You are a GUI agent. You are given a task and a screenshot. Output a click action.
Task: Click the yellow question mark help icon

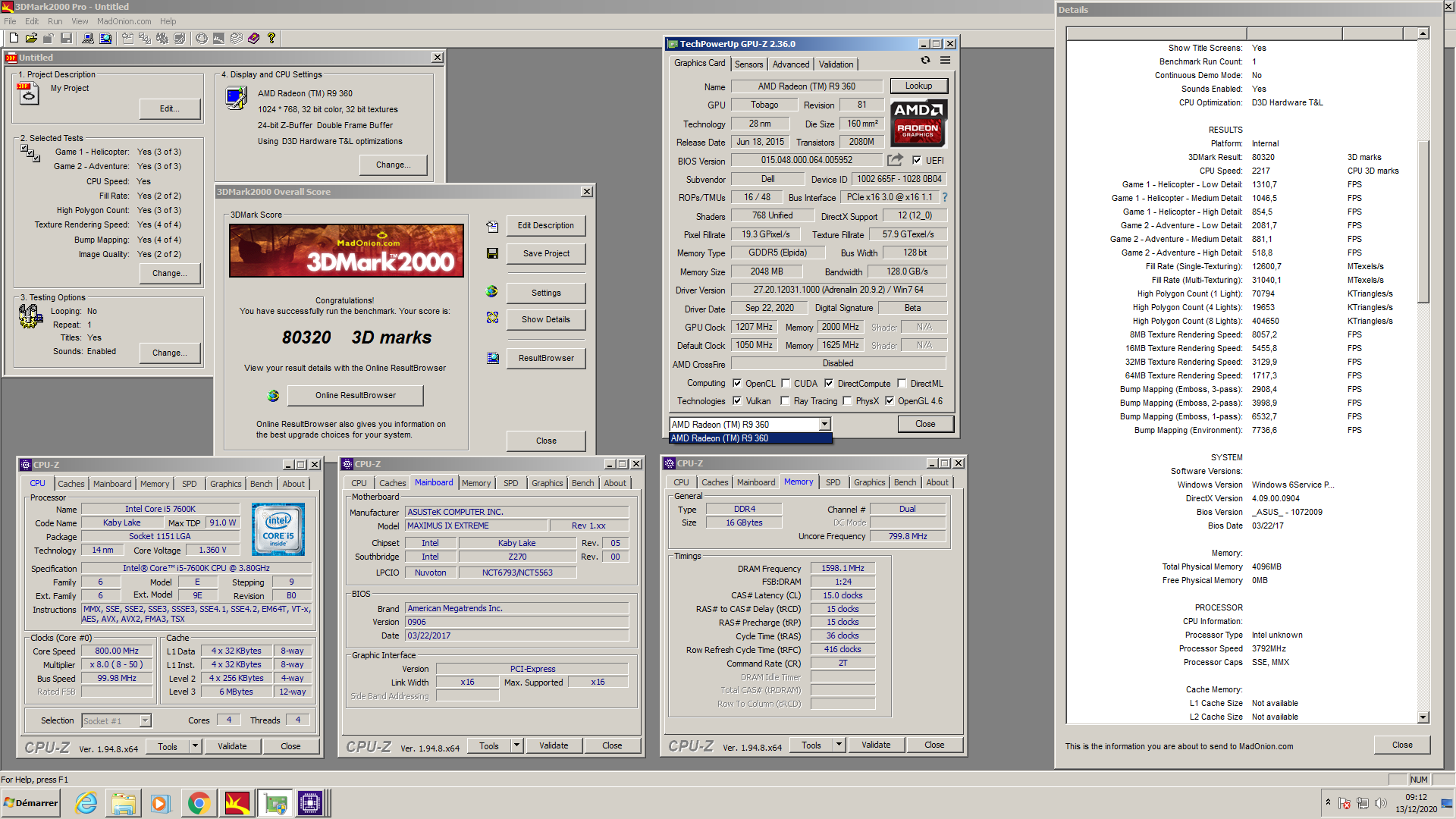(x=271, y=38)
